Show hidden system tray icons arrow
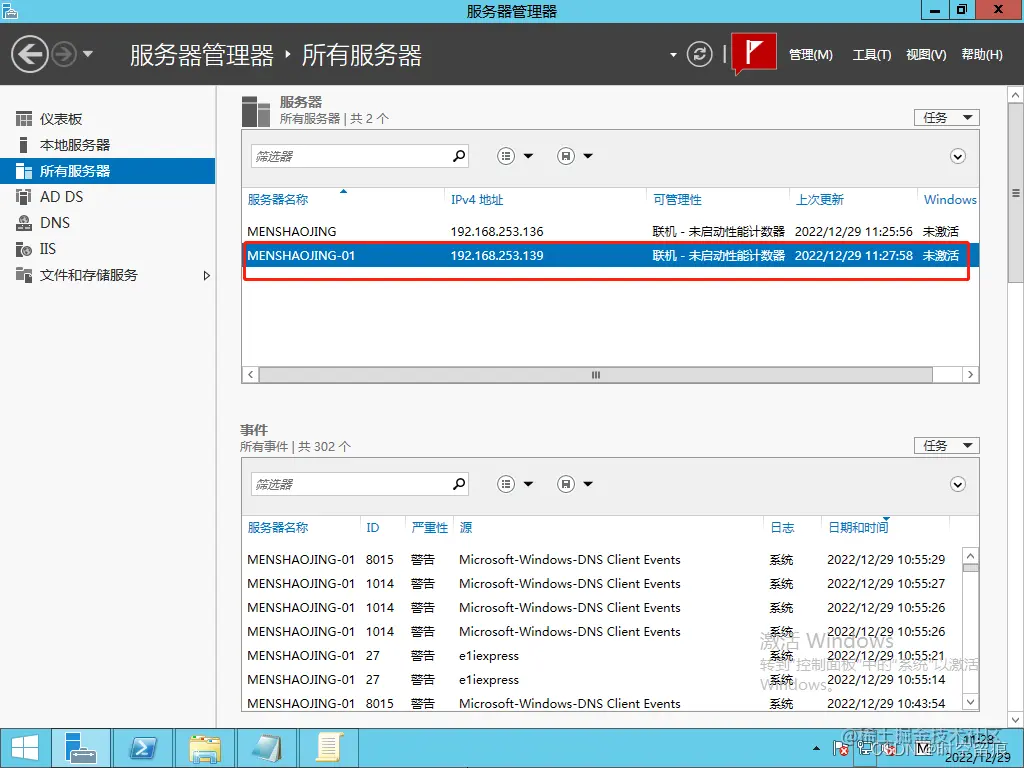This screenshot has height=768, width=1024. (x=816, y=748)
